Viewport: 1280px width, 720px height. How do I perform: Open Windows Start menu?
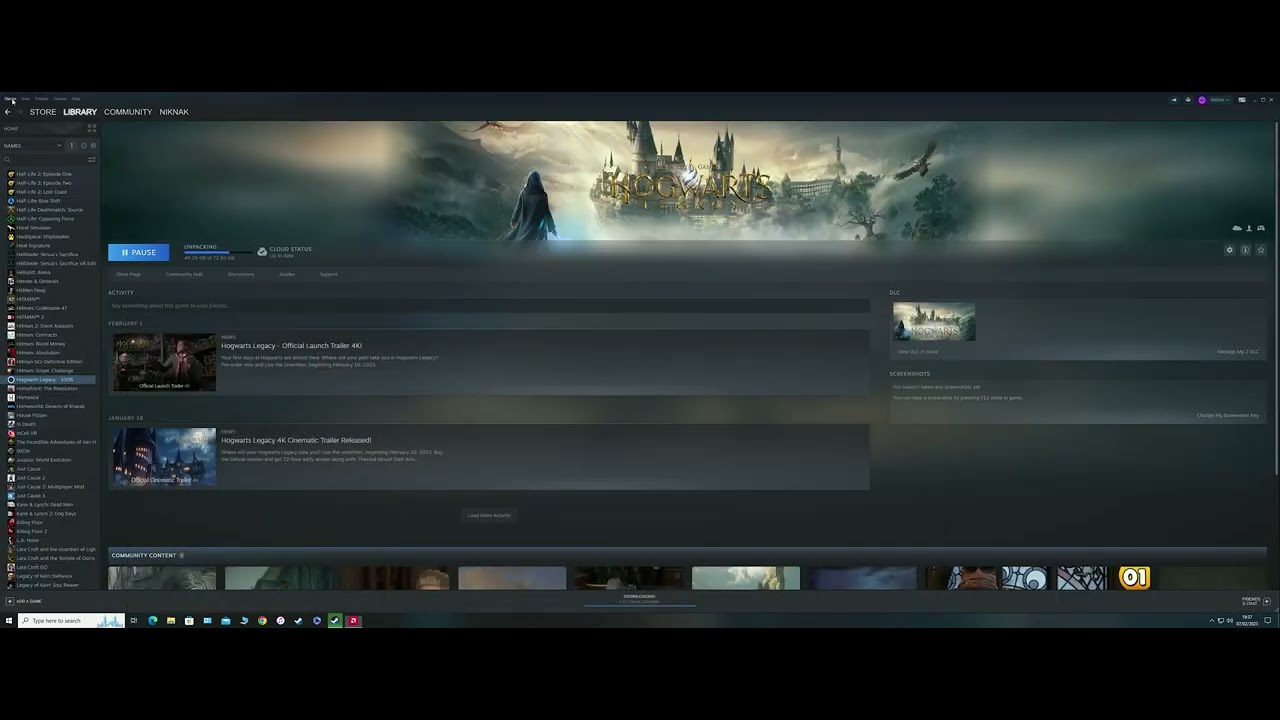click(8, 621)
